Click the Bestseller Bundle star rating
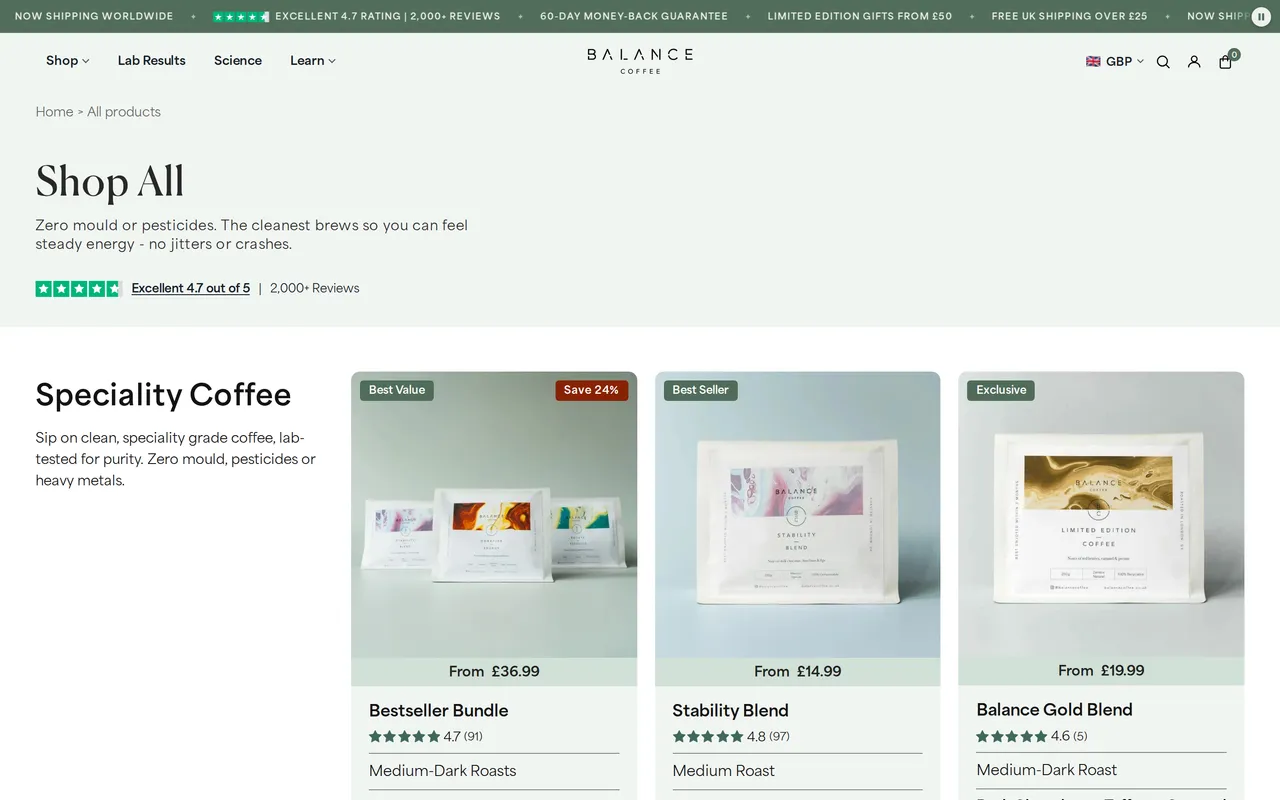The image size is (1280, 800). coord(404,736)
